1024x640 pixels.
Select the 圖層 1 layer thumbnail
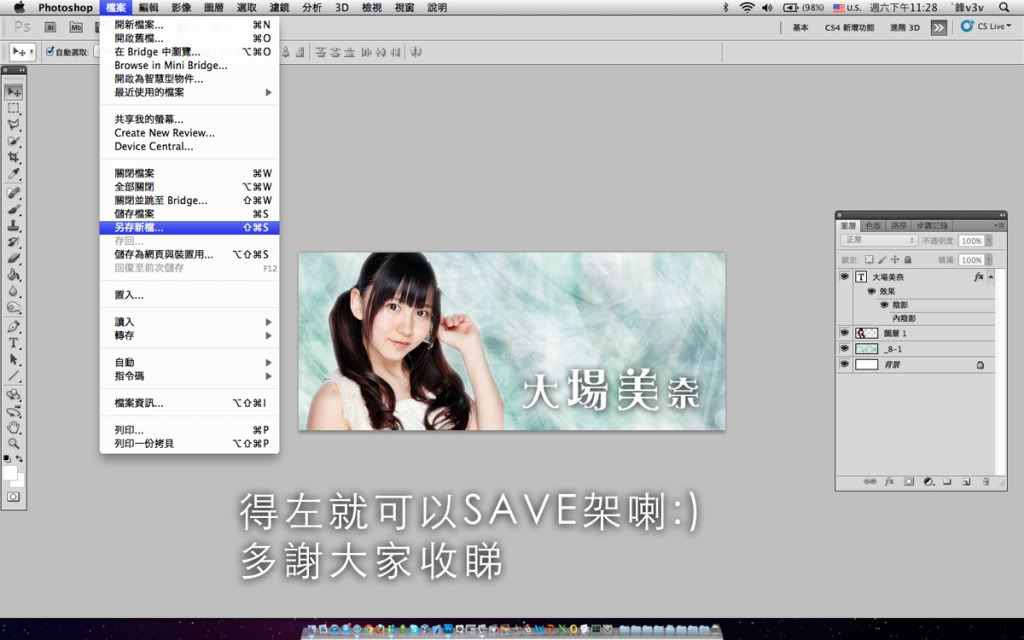pos(866,333)
